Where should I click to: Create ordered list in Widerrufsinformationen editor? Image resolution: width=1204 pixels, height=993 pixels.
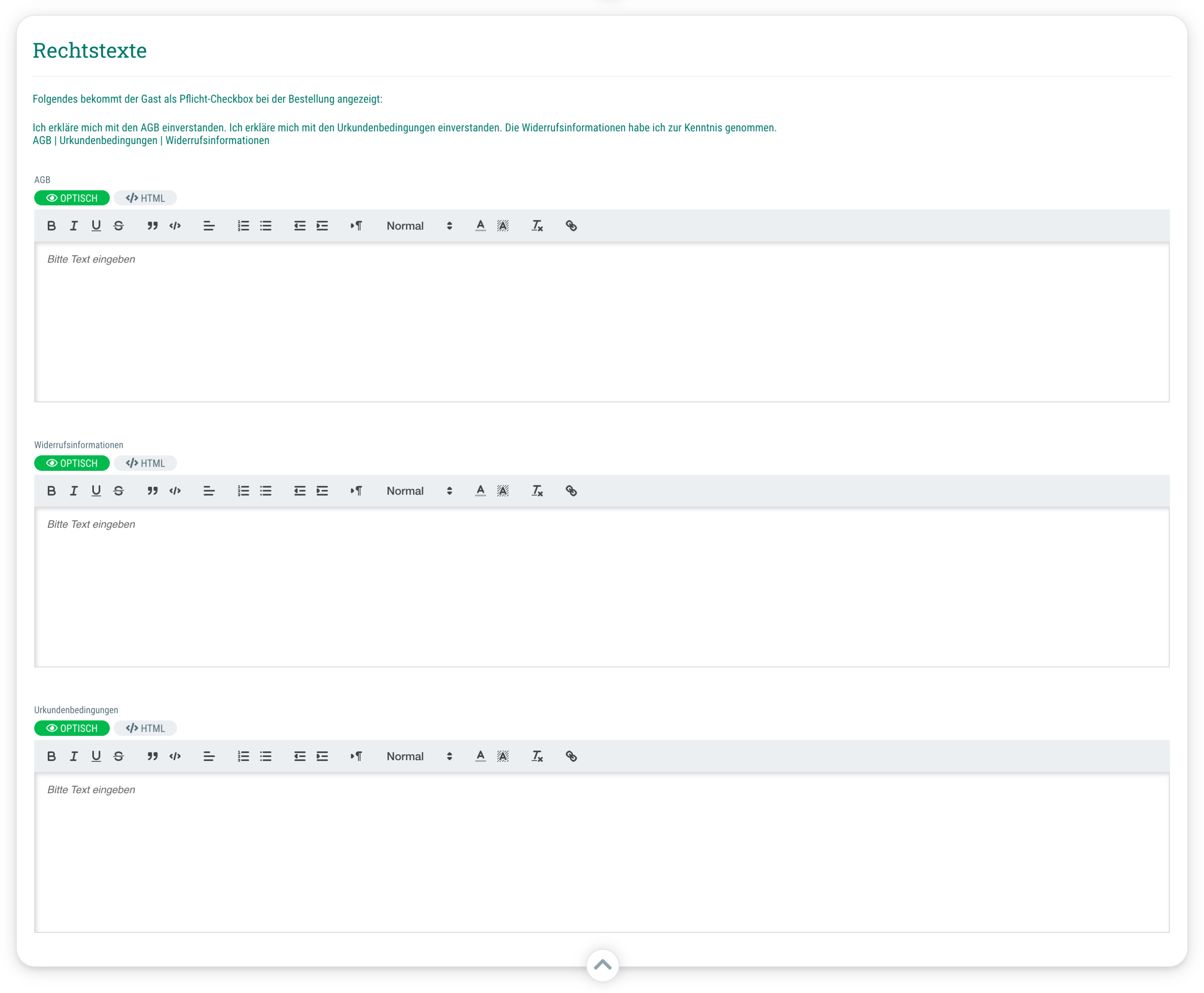coord(243,491)
